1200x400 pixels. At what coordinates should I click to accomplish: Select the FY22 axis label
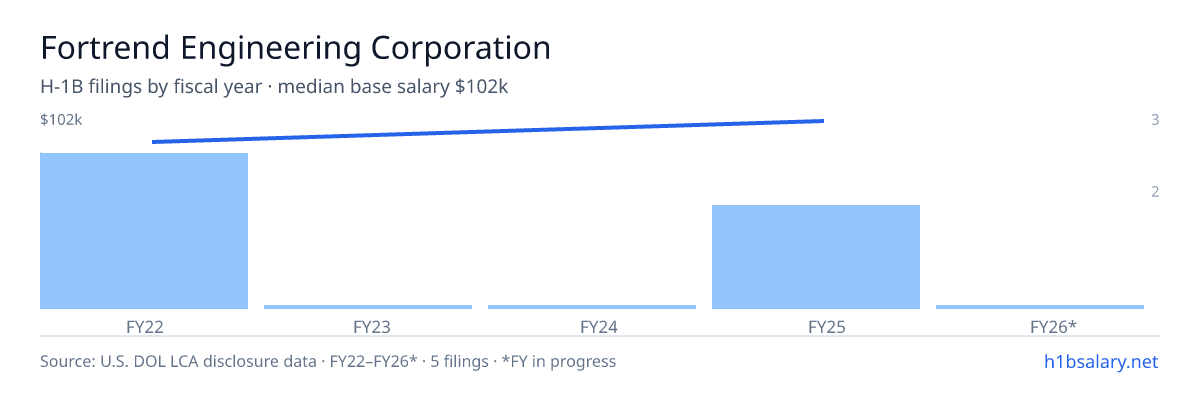coord(144,327)
